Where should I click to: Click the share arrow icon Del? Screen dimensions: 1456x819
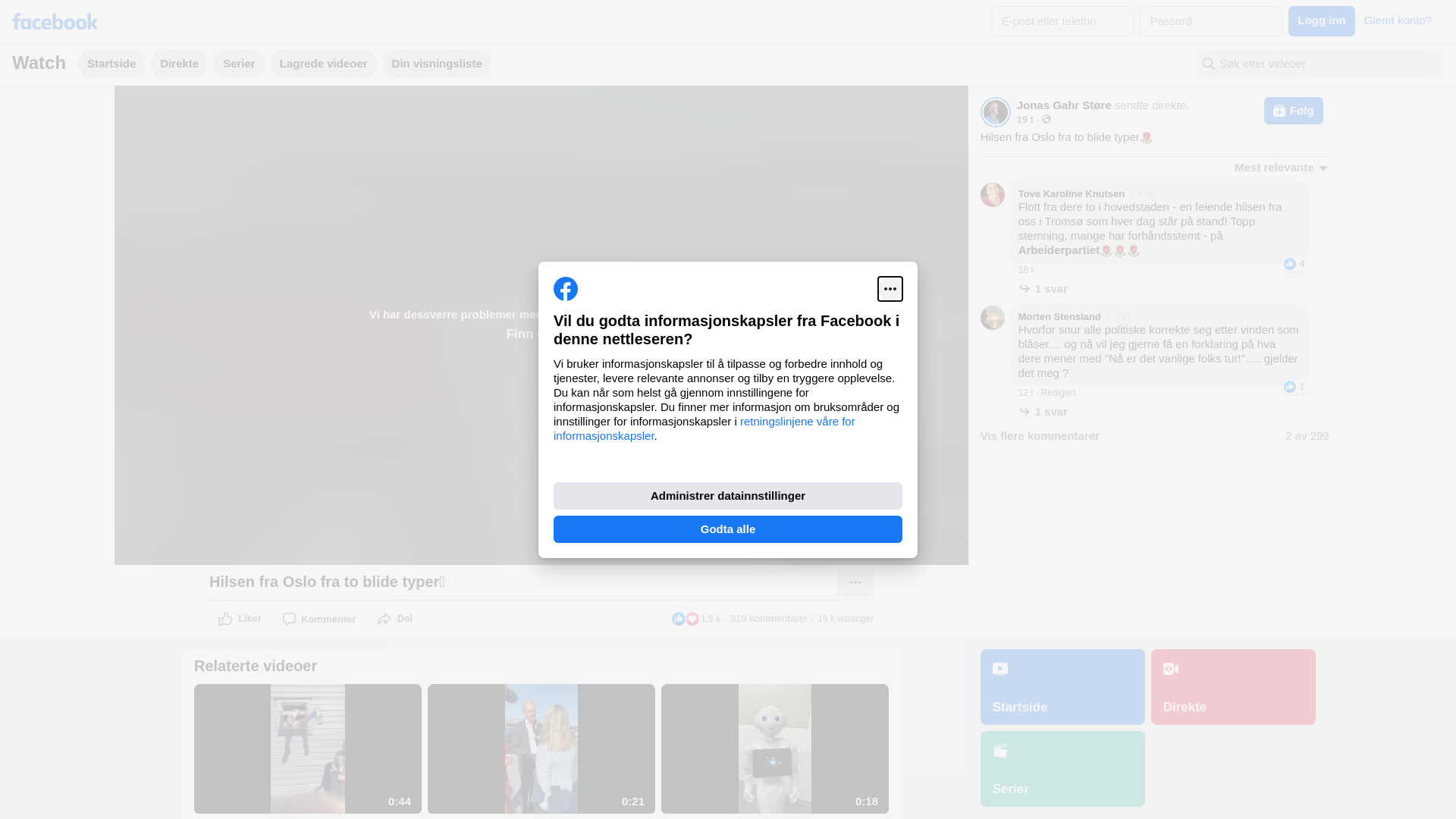(x=384, y=619)
